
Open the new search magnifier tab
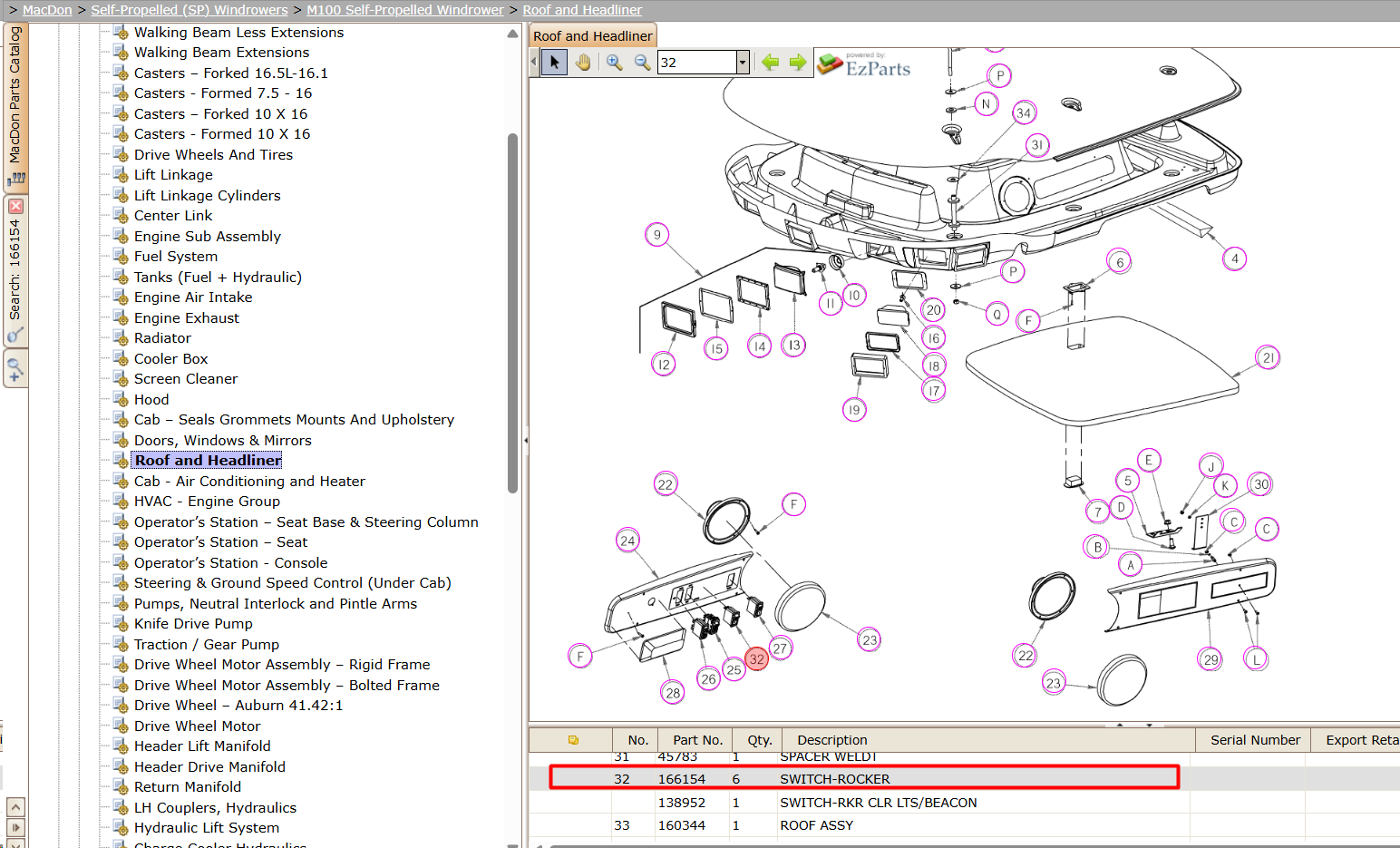pos(15,369)
